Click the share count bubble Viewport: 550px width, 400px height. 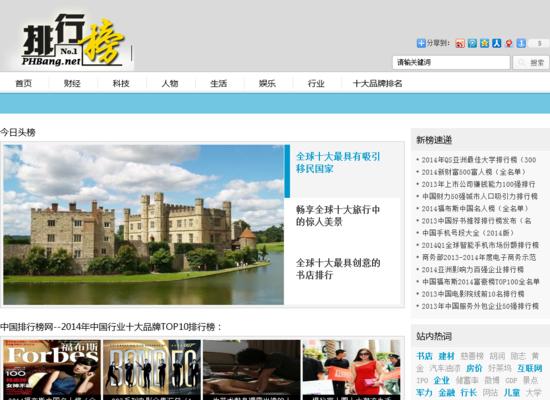coord(539,43)
